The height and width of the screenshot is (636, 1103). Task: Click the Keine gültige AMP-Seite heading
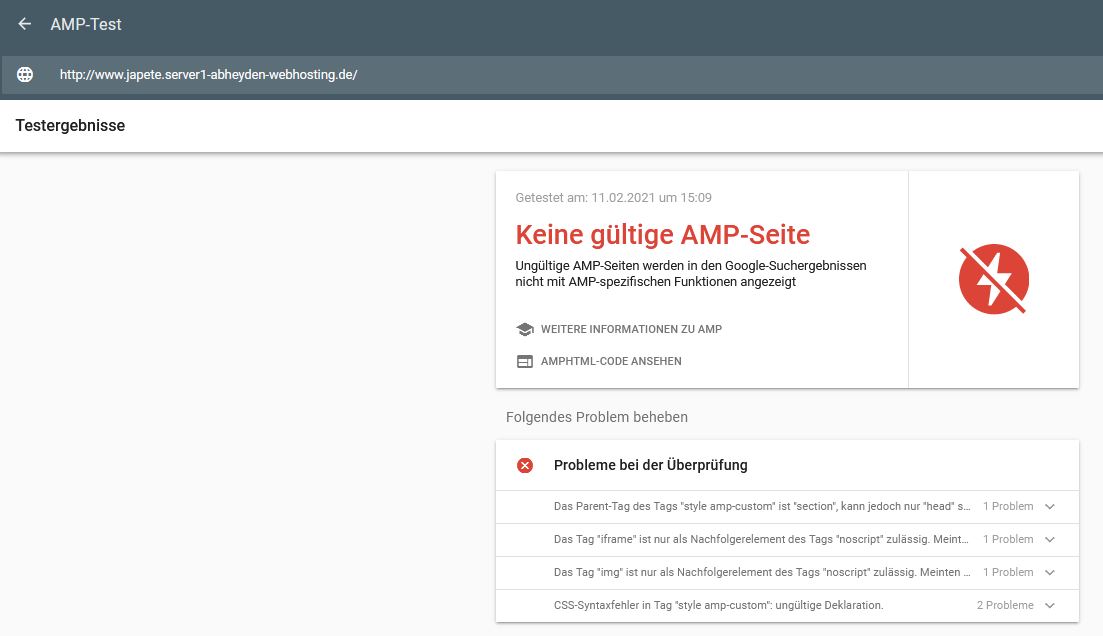[x=662, y=235]
